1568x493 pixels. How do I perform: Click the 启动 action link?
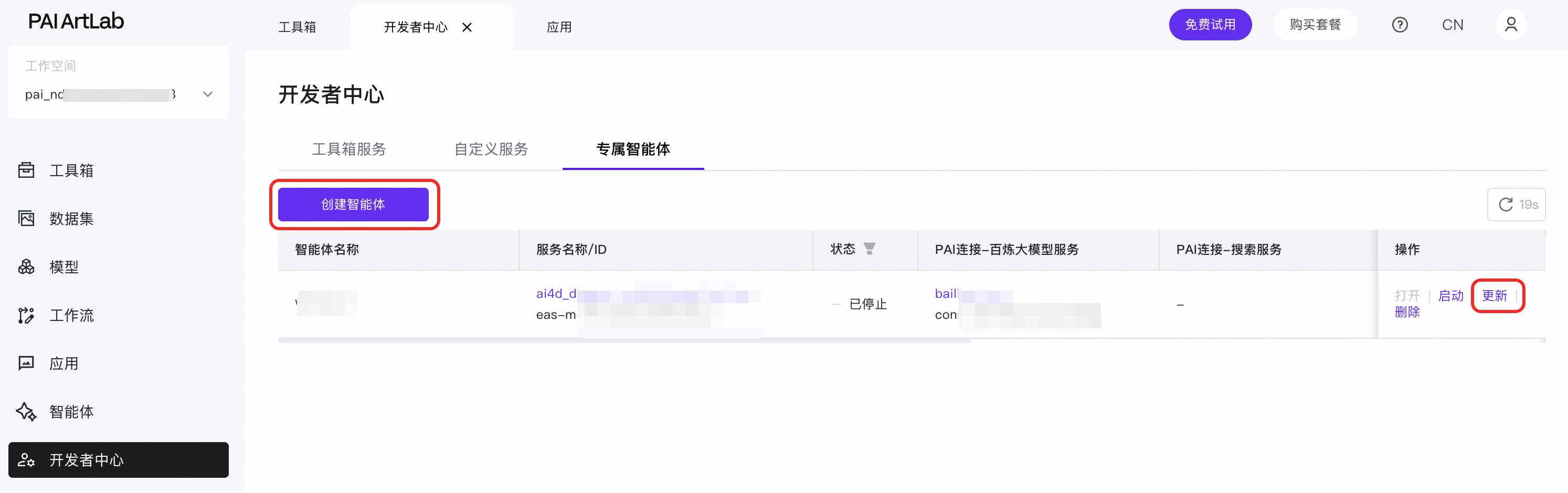click(1450, 296)
